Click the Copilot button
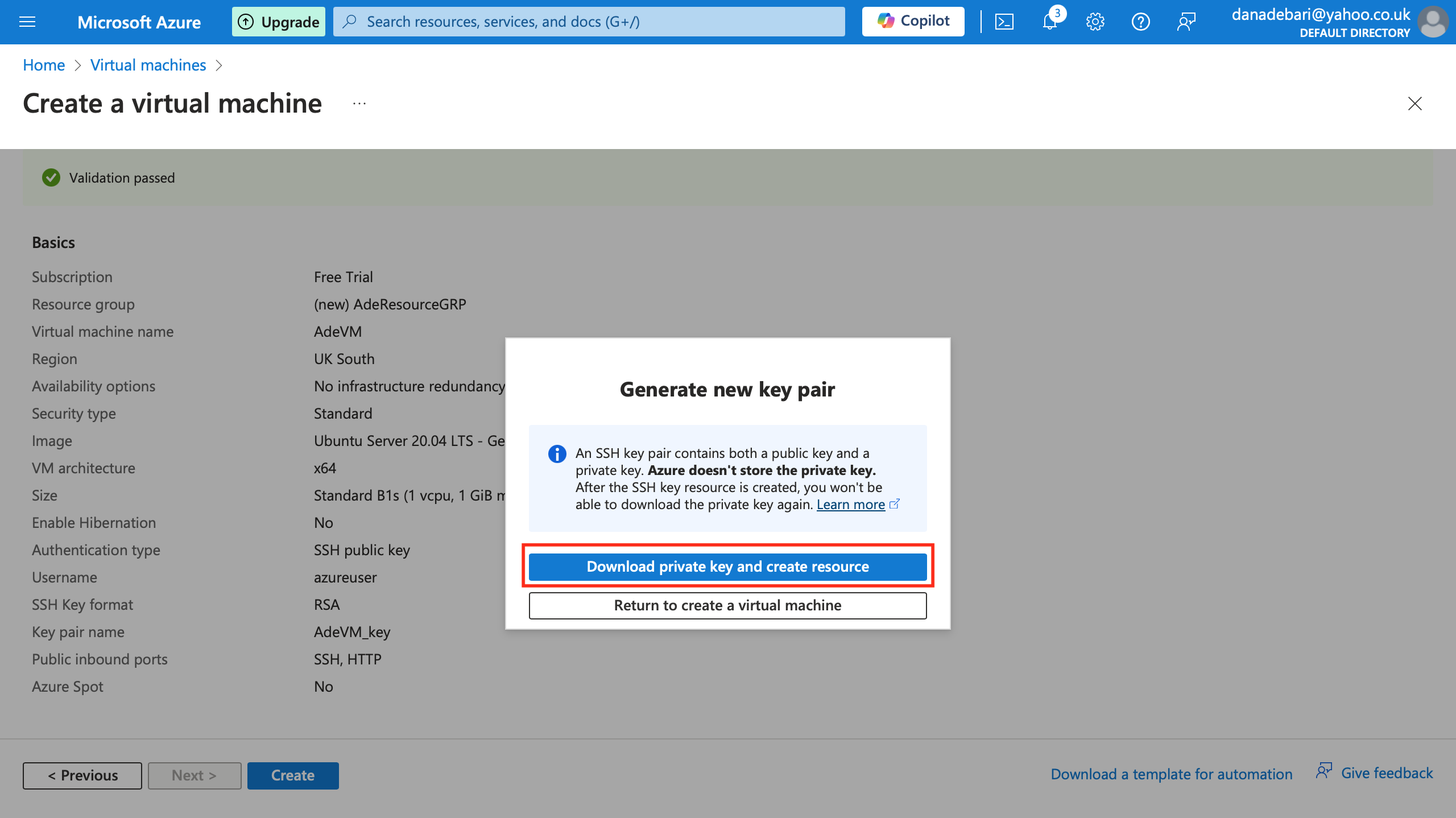1456x818 pixels. 913,22
